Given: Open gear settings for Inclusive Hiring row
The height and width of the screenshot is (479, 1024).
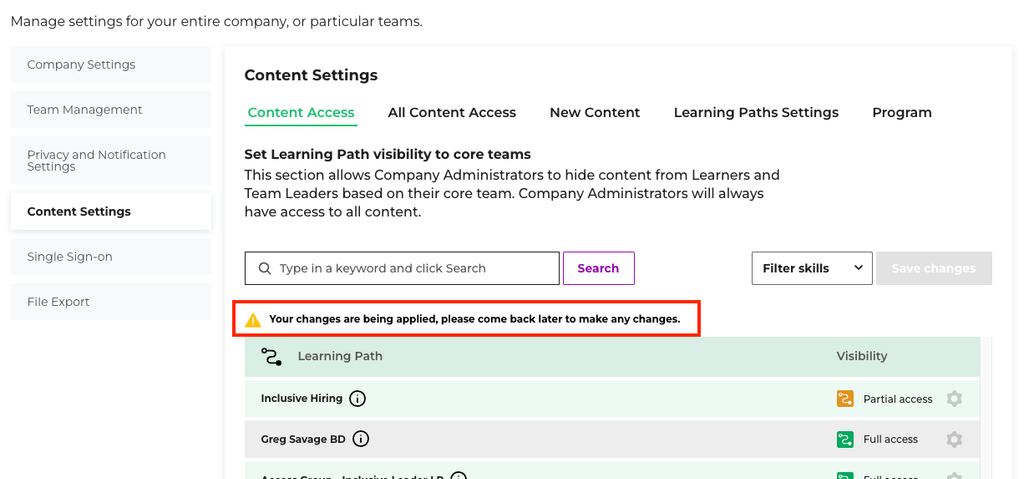Looking at the screenshot, I should click(954, 399).
